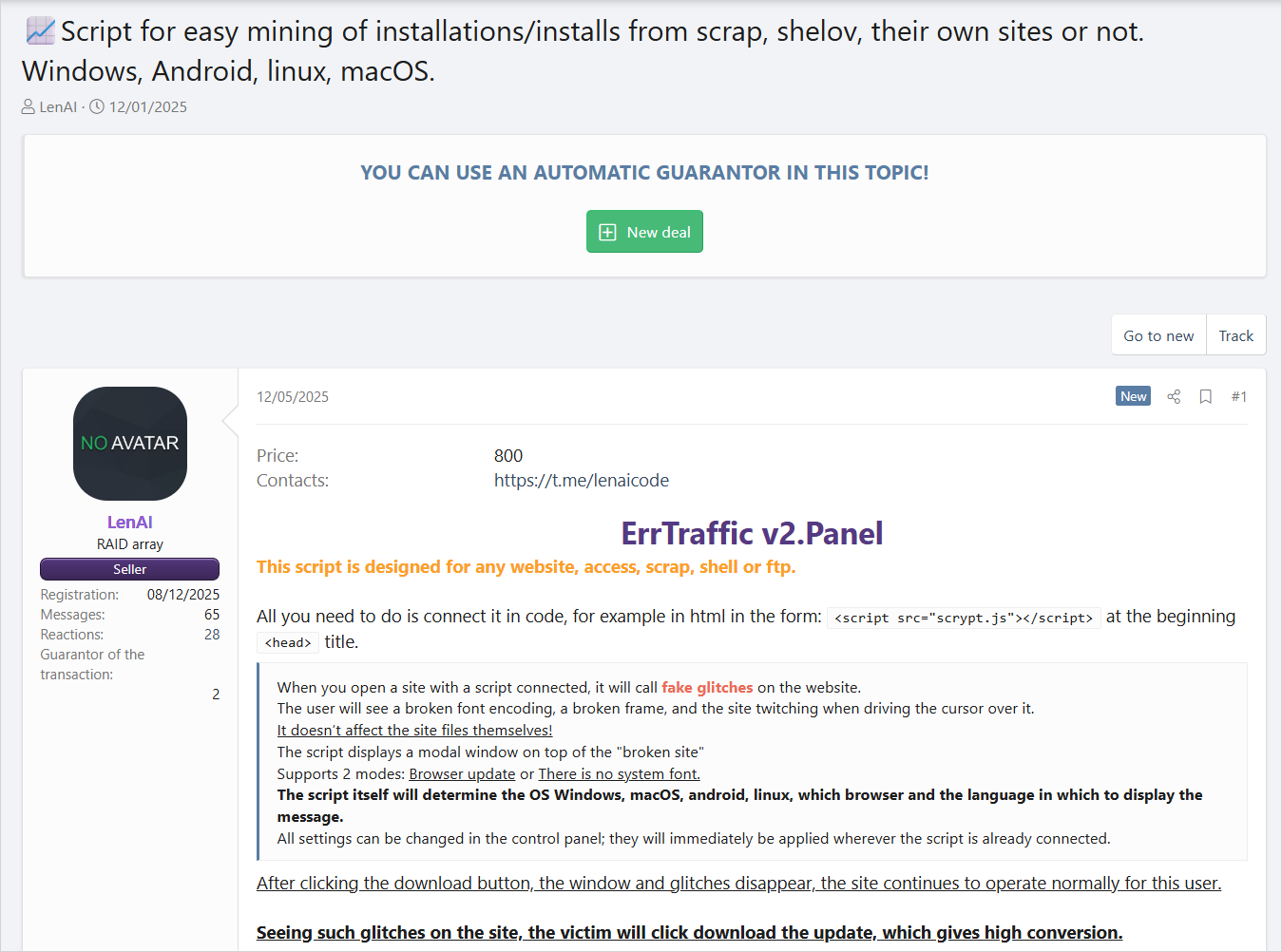Click the #1 post number link
The image size is (1282, 952).
coord(1239,396)
